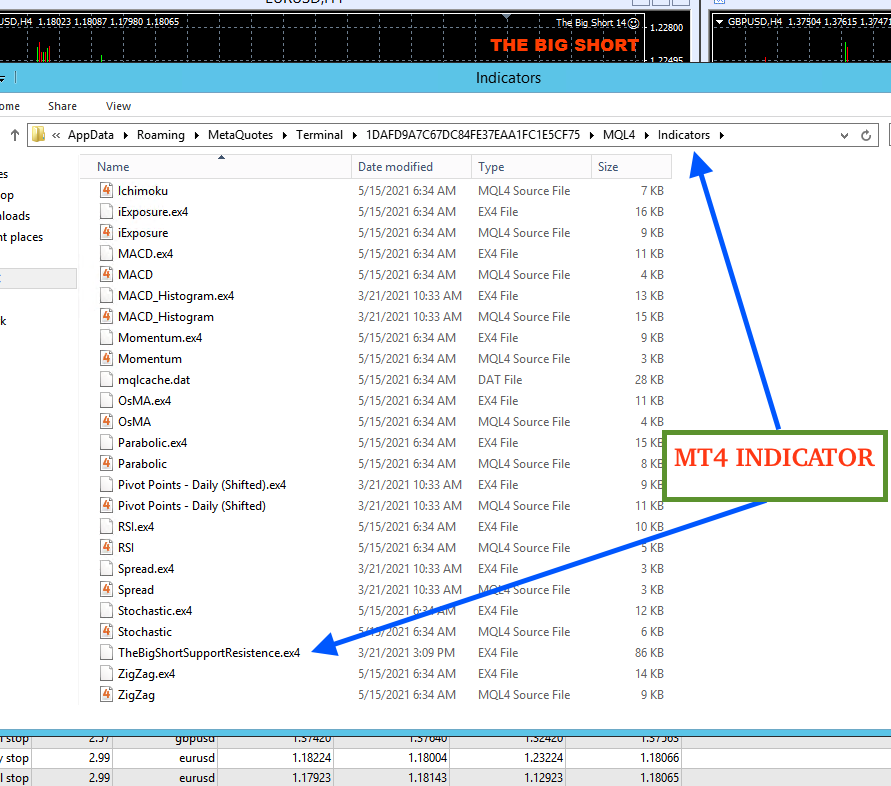
Task: Expand subfolders arrow after Indicators
Action: click(x=722, y=135)
